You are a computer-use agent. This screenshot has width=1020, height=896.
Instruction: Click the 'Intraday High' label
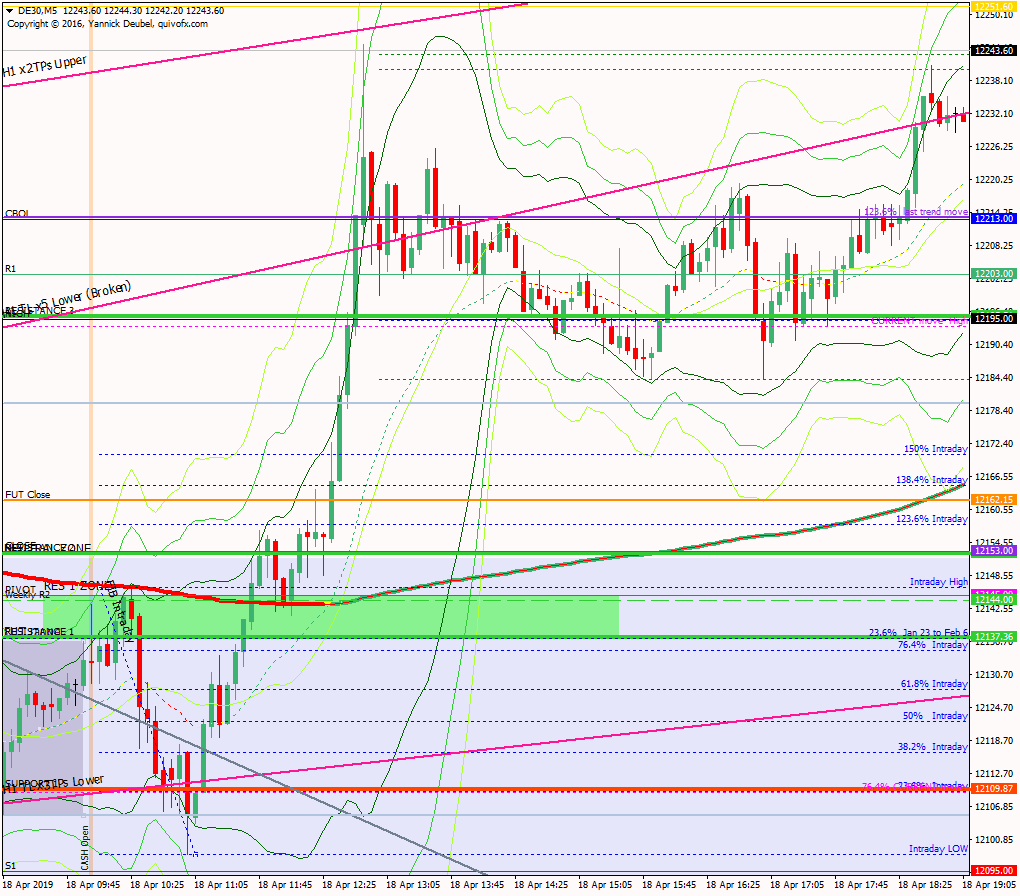(x=938, y=581)
